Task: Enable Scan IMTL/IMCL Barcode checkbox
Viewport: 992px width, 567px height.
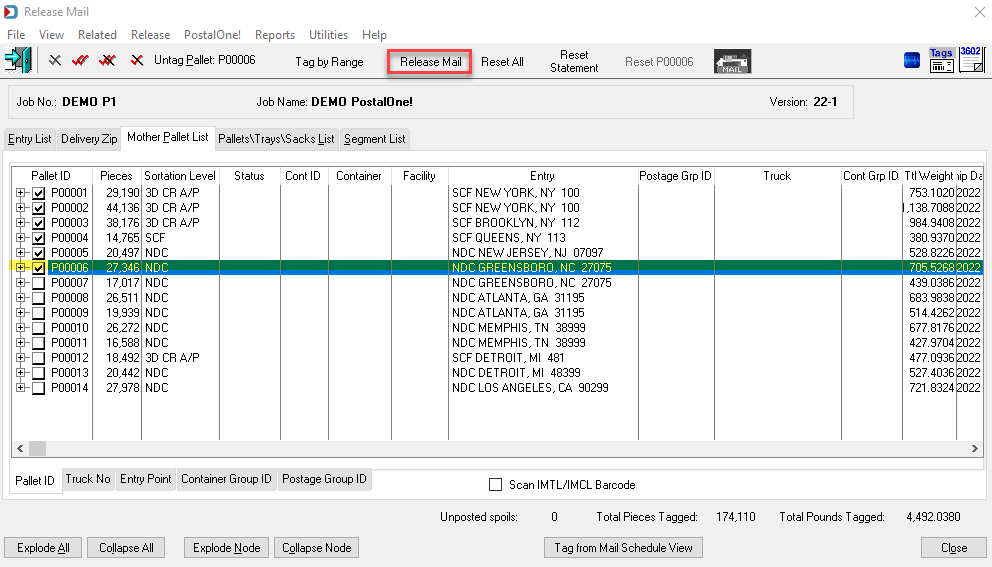Action: (x=495, y=485)
